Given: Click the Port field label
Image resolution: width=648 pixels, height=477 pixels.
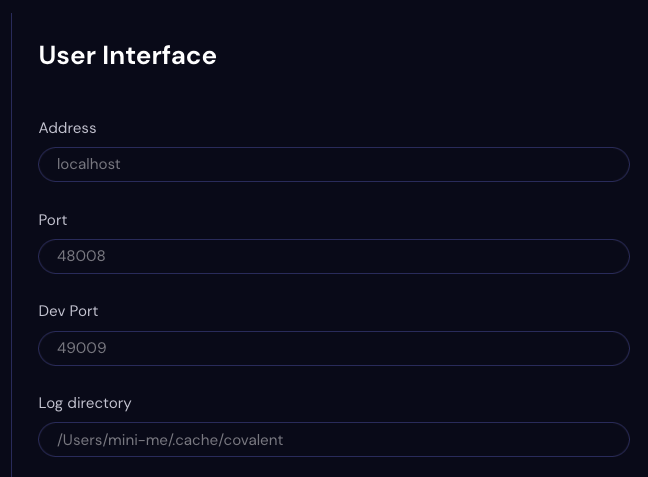Looking at the screenshot, I should click(53, 220).
